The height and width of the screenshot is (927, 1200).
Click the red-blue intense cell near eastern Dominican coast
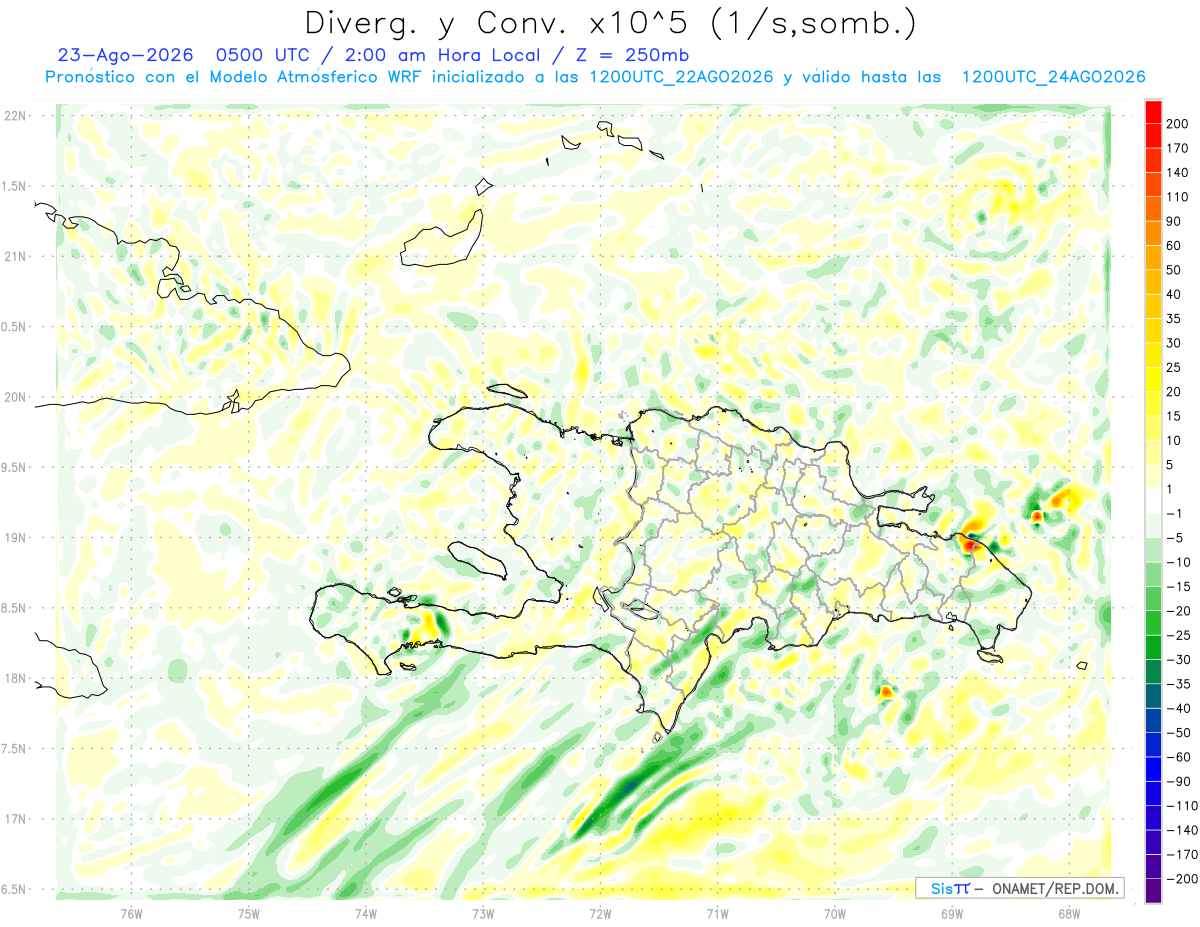pyautogui.click(x=969, y=544)
